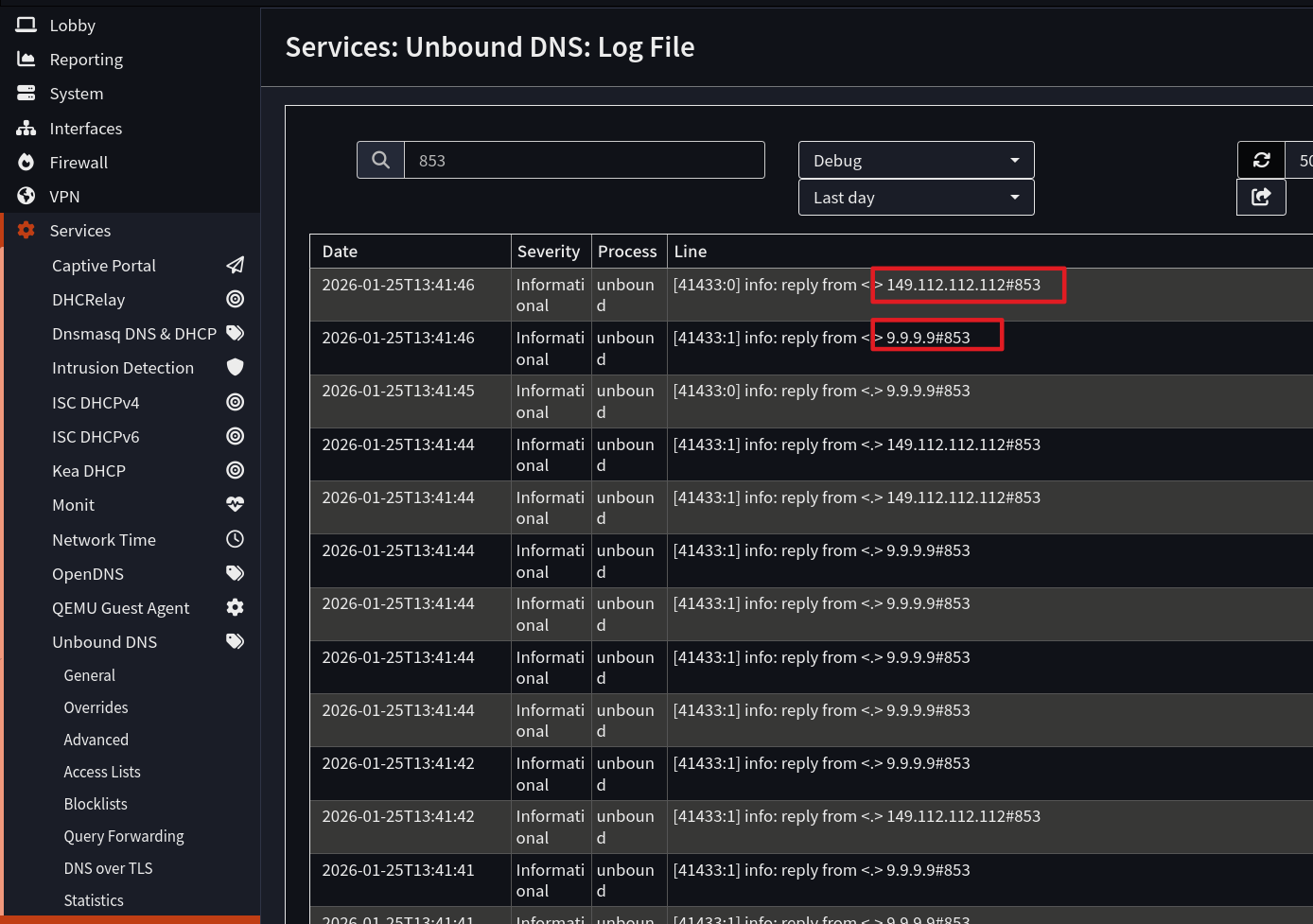This screenshot has height=924, width=1313.
Task: Click the Firewall flame icon
Action: coord(26,162)
